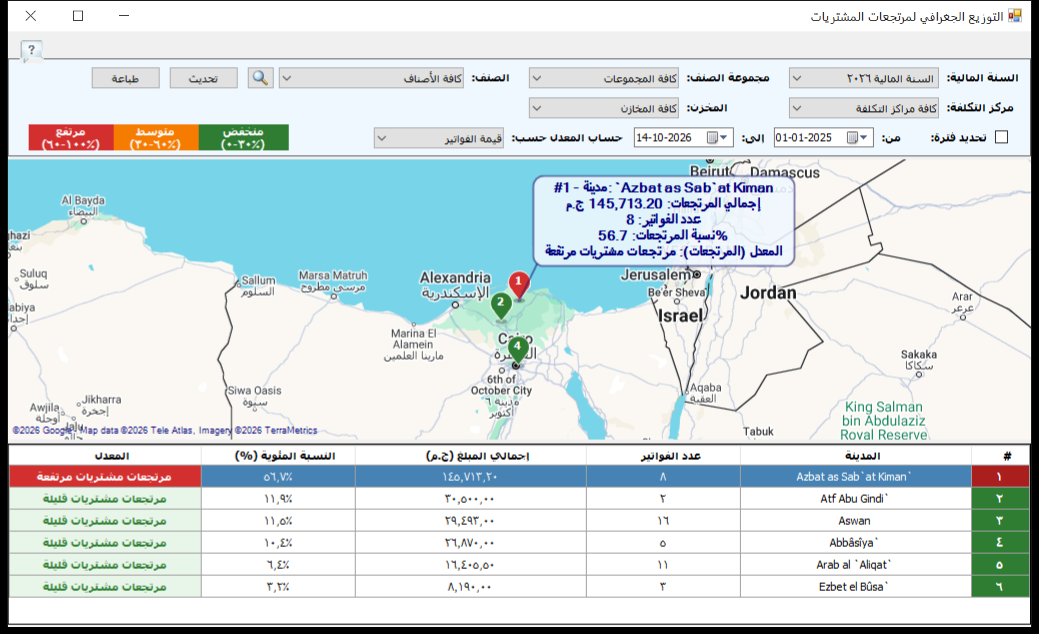Image resolution: width=1039 pixels, height=634 pixels.
Task: Click the 'تحديث' refresh button
Action: (203, 78)
